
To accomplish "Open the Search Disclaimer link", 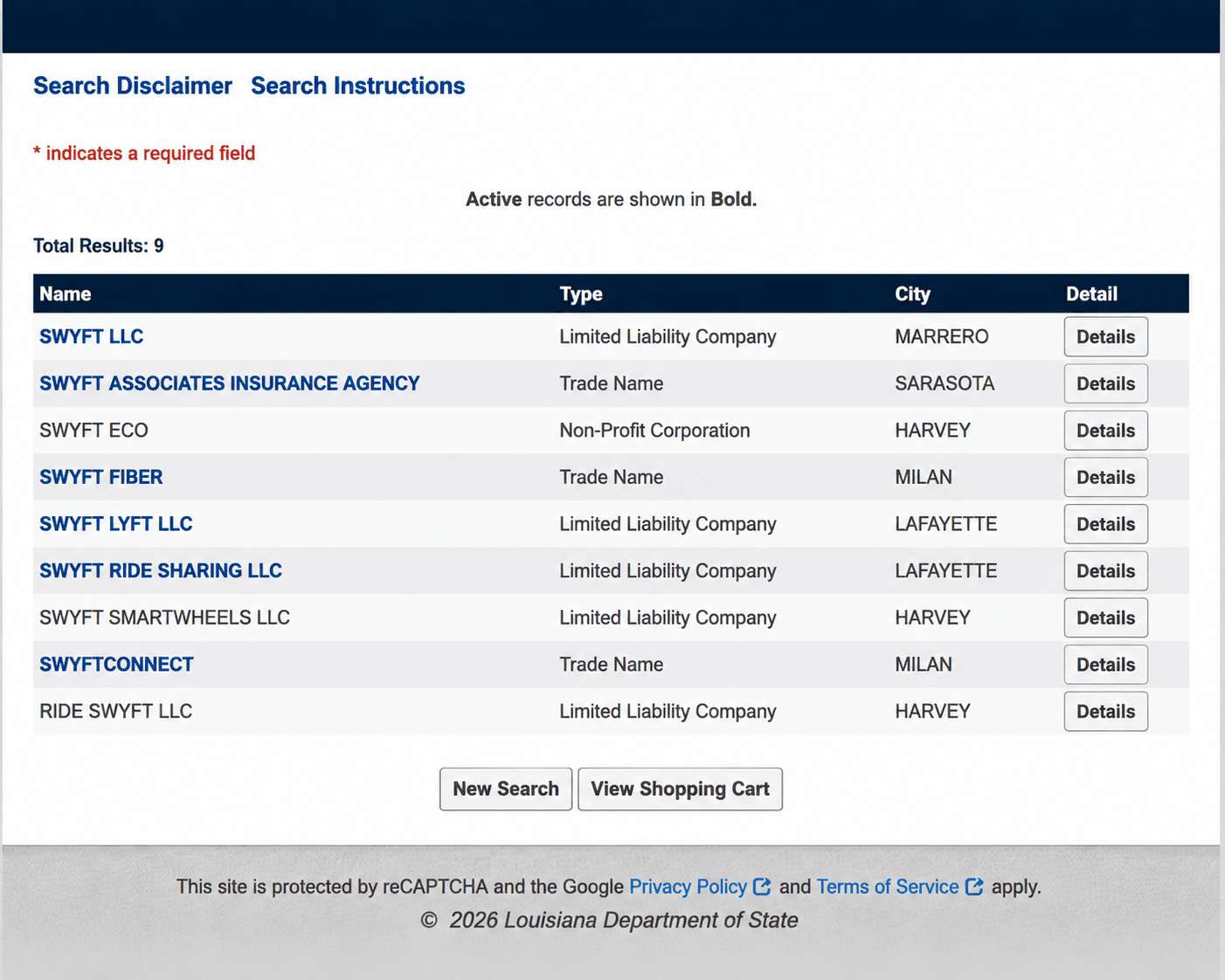I will click(133, 86).
